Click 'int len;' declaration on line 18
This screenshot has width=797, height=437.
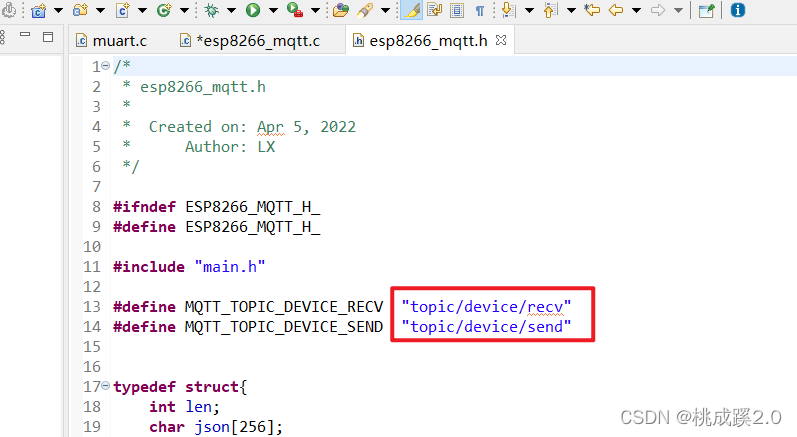click(x=185, y=407)
